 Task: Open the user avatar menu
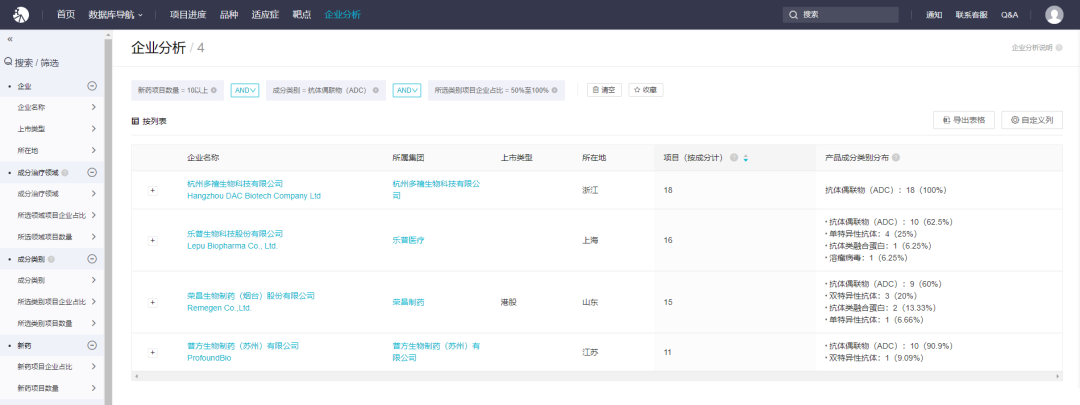(x=1054, y=14)
